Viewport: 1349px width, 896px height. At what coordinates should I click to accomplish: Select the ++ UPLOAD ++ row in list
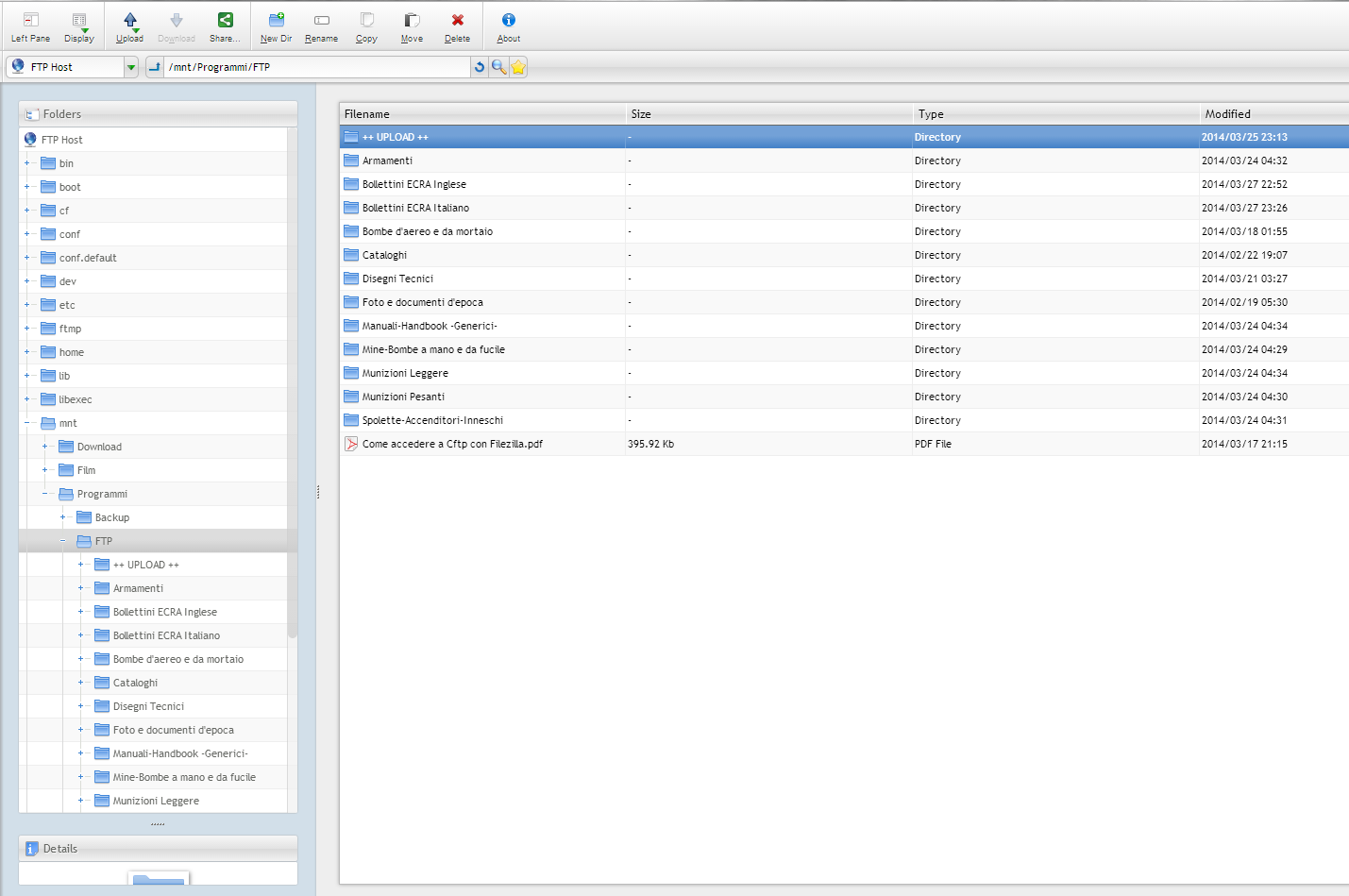(844, 137)
